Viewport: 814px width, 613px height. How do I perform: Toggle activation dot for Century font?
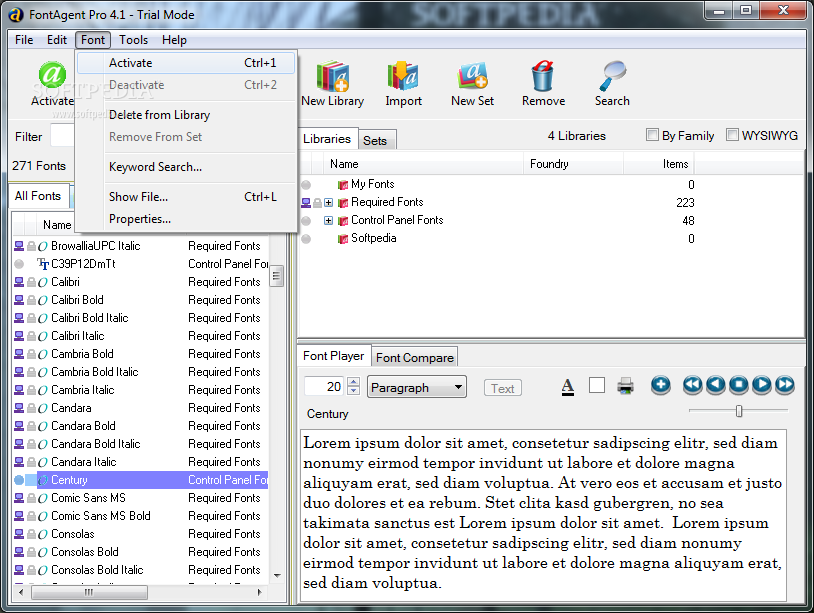pos(19,480)
